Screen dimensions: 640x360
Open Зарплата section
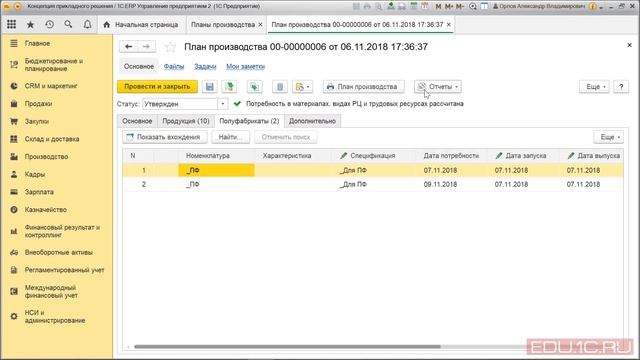pos(57,192)
